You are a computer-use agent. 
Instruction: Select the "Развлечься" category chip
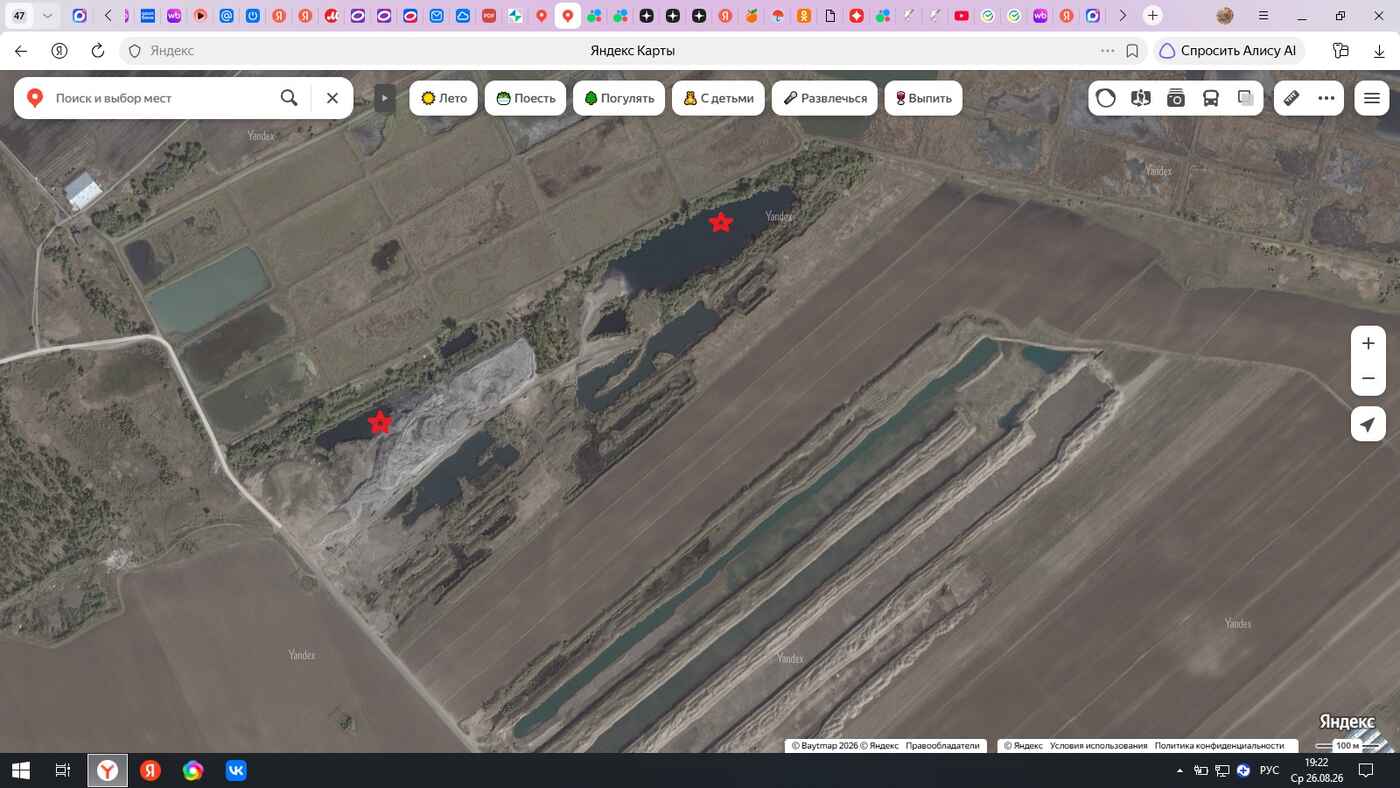click(825, 98)
